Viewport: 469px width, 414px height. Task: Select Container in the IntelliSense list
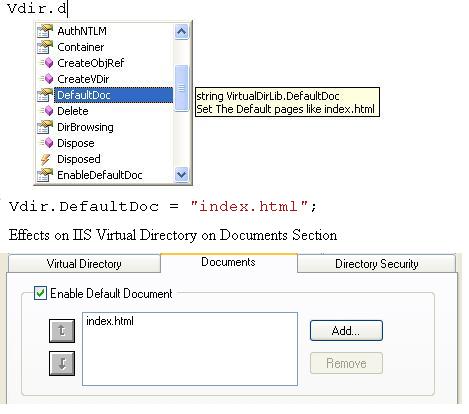click(81, 47)
